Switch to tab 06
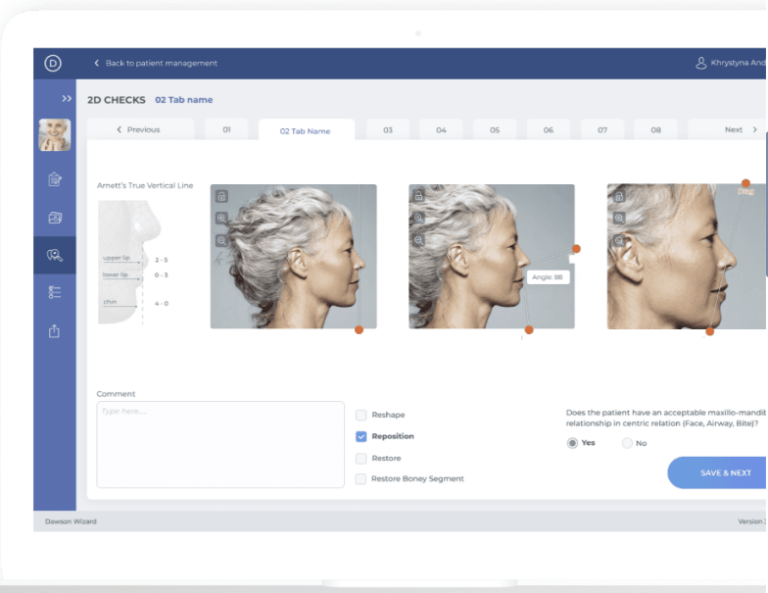 [548, 130]
